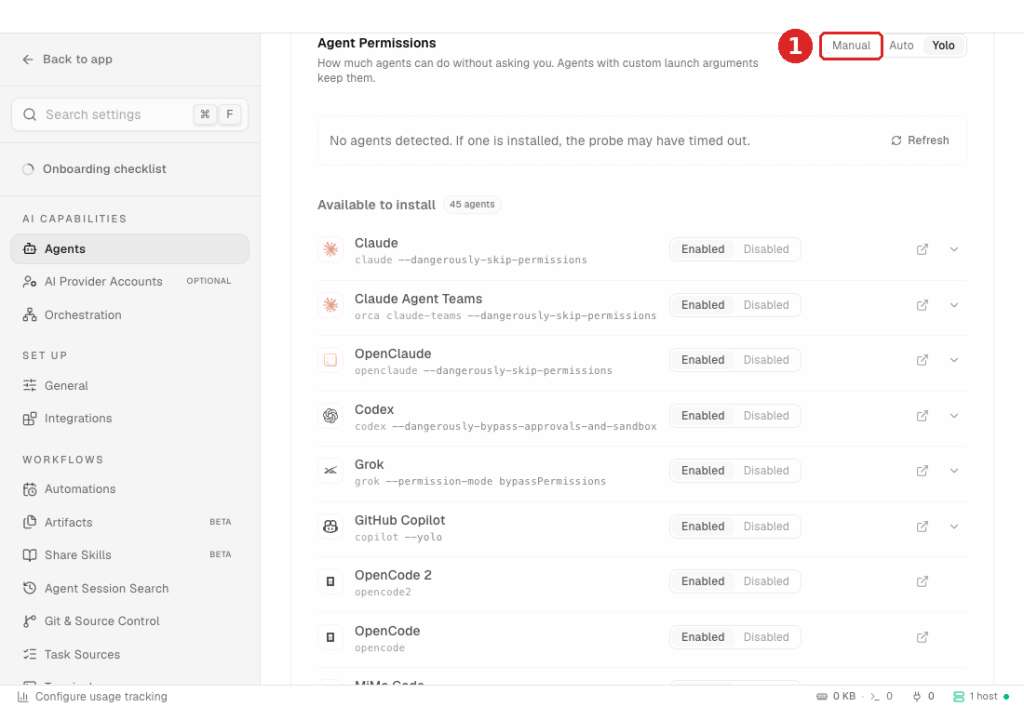Open Codex's external link icon
Screen dimensions: 1024x707
coord(922,416)
